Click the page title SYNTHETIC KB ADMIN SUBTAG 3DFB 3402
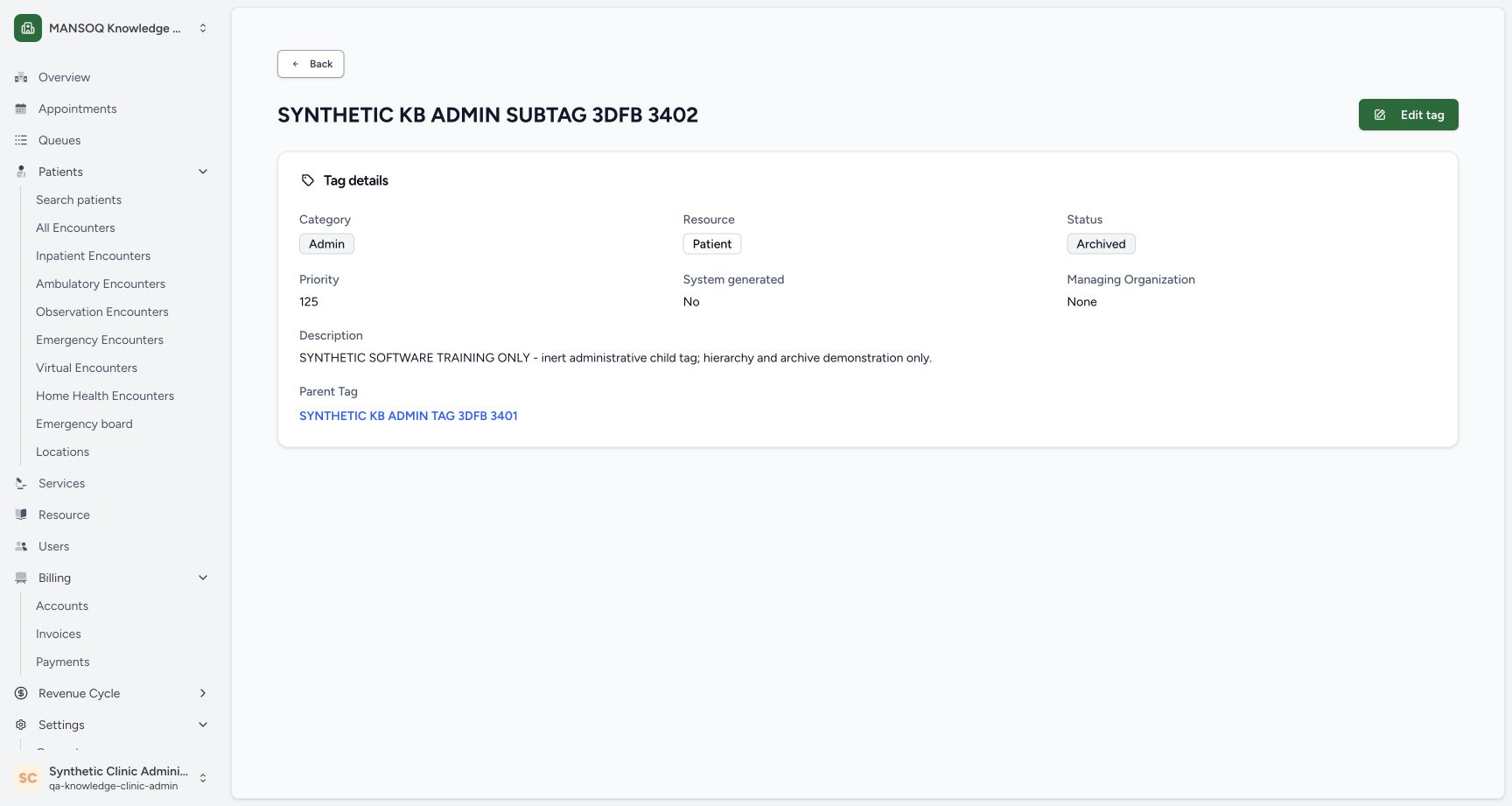 tap(487, 115)
